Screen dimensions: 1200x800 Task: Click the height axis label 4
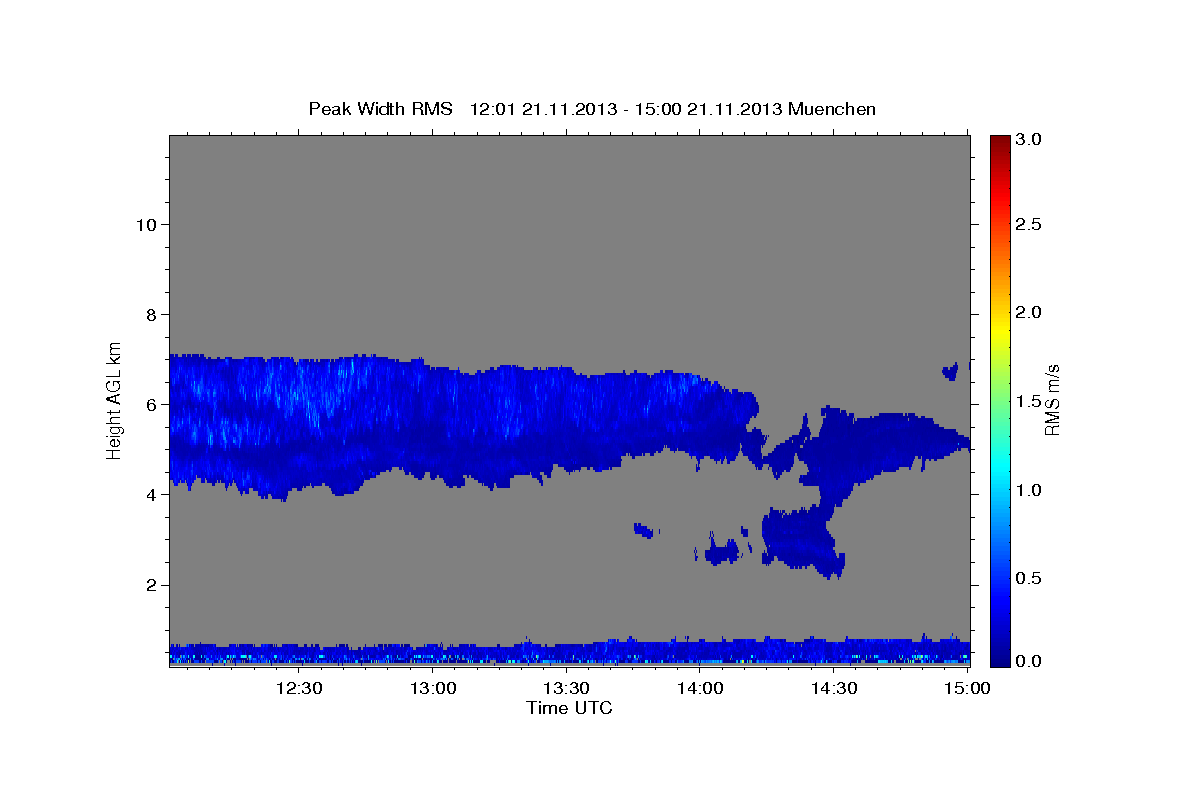click(x=150, y=494)
